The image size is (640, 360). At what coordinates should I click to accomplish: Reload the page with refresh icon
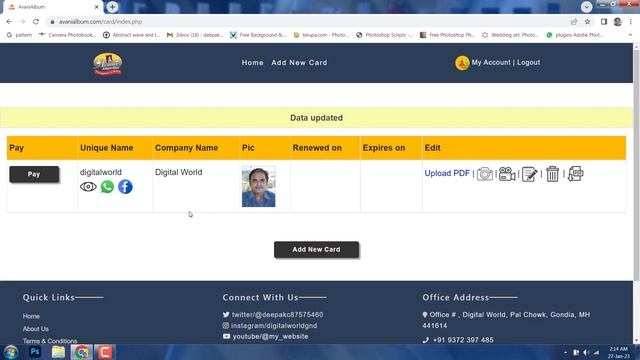36,22
